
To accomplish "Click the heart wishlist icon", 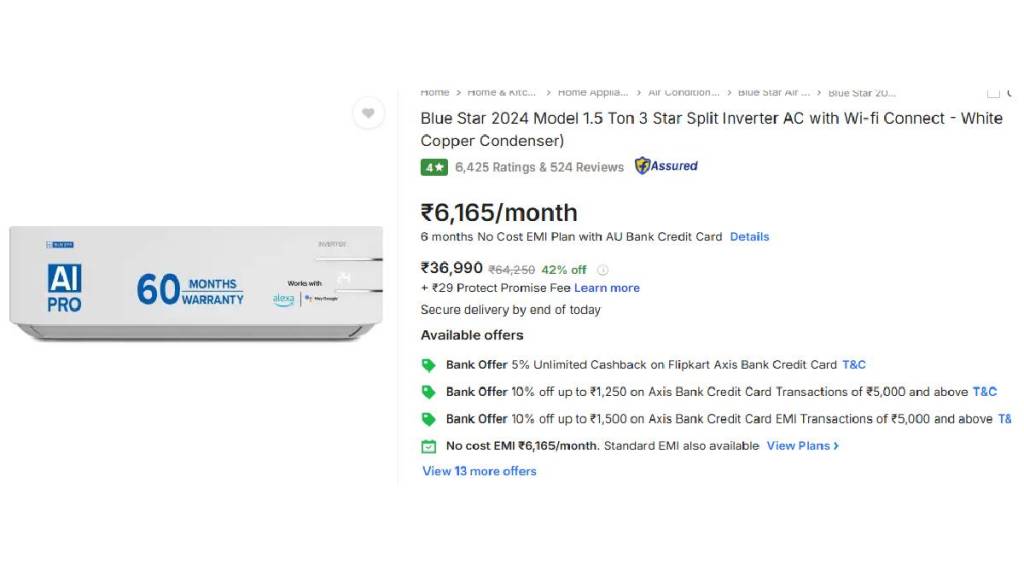I will coord(368,113).
